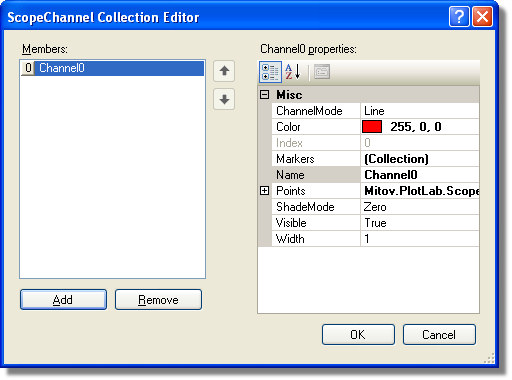Select the Name property label
Screen dimensions: 512x380
[290, 175]
